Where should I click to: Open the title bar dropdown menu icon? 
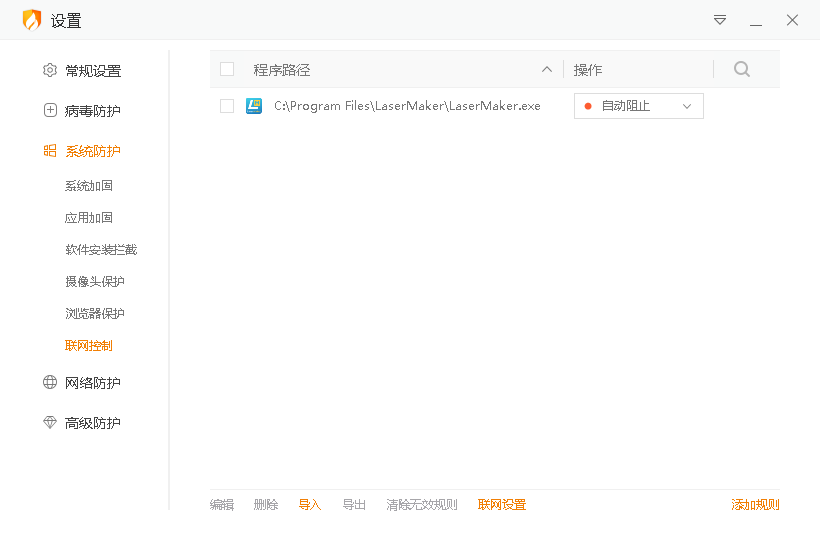tap(720, 20)
